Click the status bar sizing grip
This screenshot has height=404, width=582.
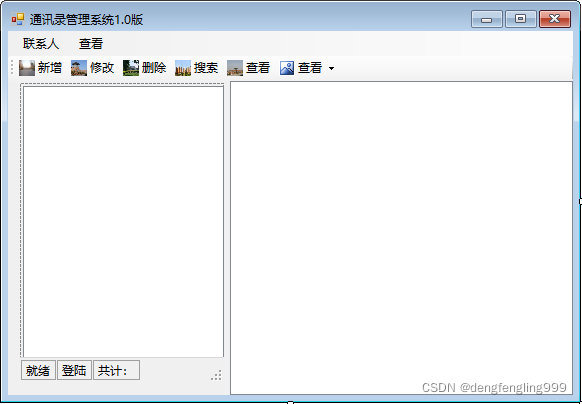[217, 375]
